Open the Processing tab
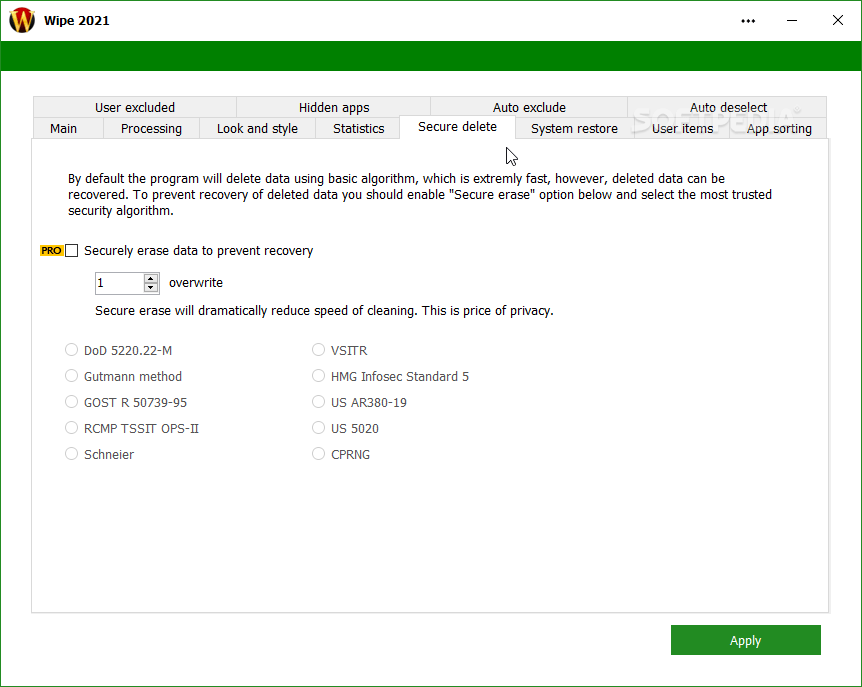Image resolution: width=862 pixels, height=687 pixels. click(x=151, y=128)
